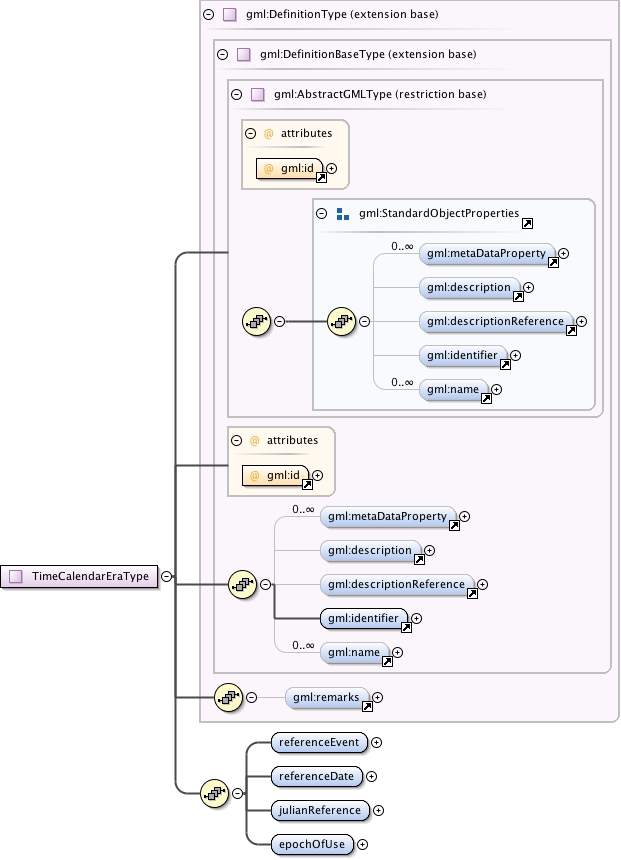The image size is (621, 860).
Task: Expand gml:description in gml:StandardObjectProperties group
Action: 528,287
